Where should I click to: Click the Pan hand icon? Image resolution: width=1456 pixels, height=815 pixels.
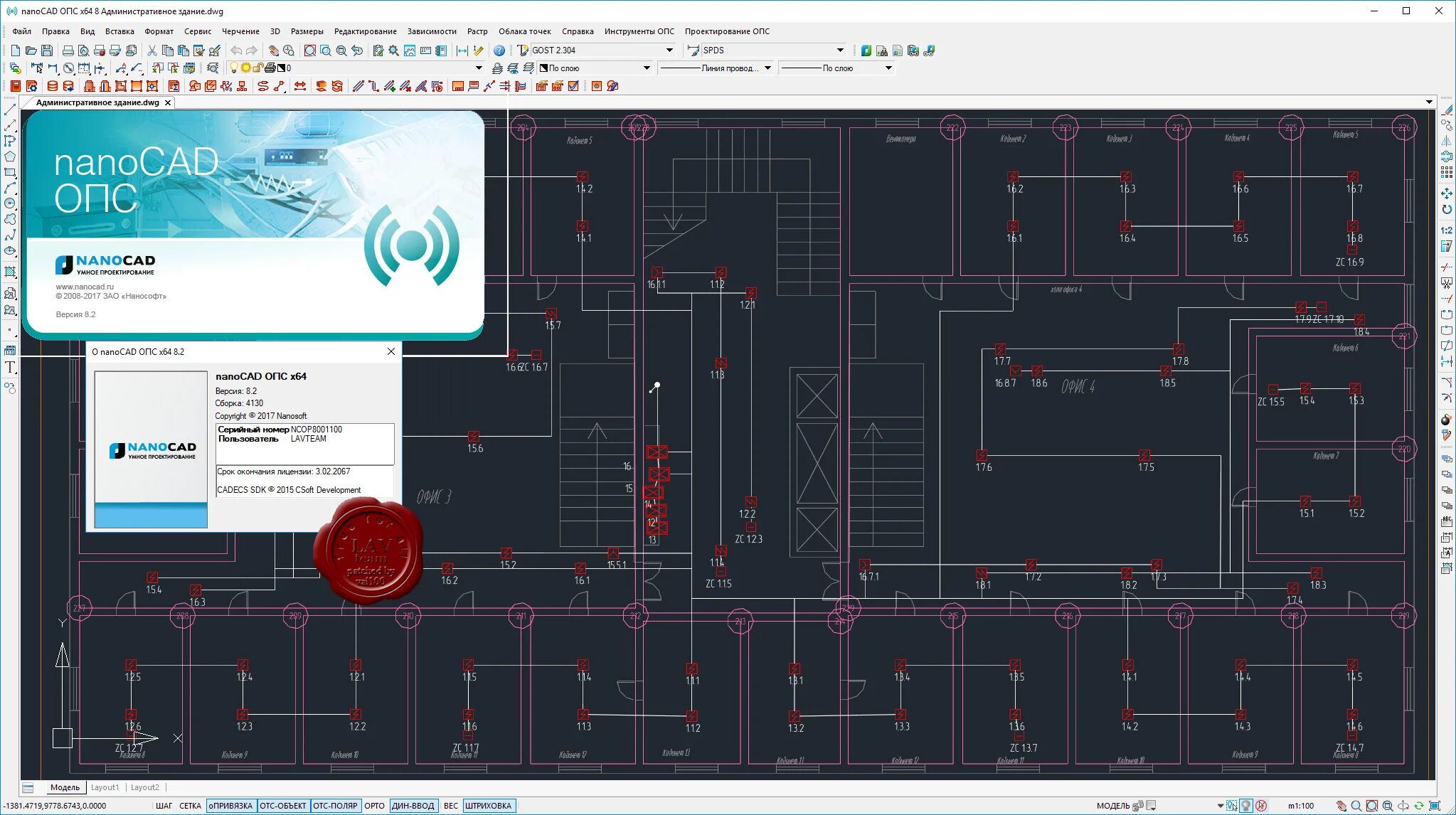pyautogui.click(x=273, y=50)
